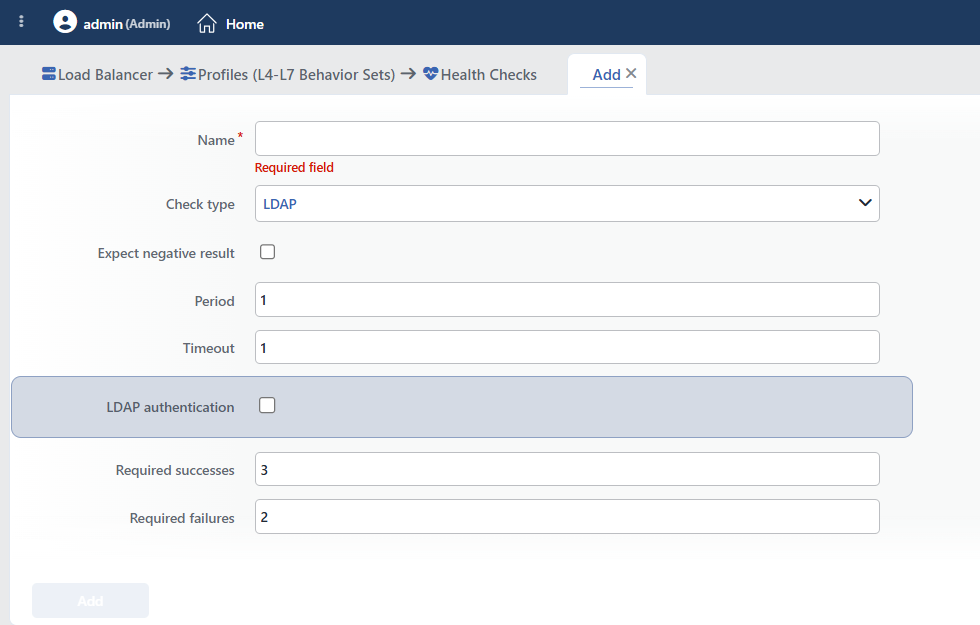Open the Check type dropdown arrow
Screen dimensions: 980x625
[x=865, y=202]
